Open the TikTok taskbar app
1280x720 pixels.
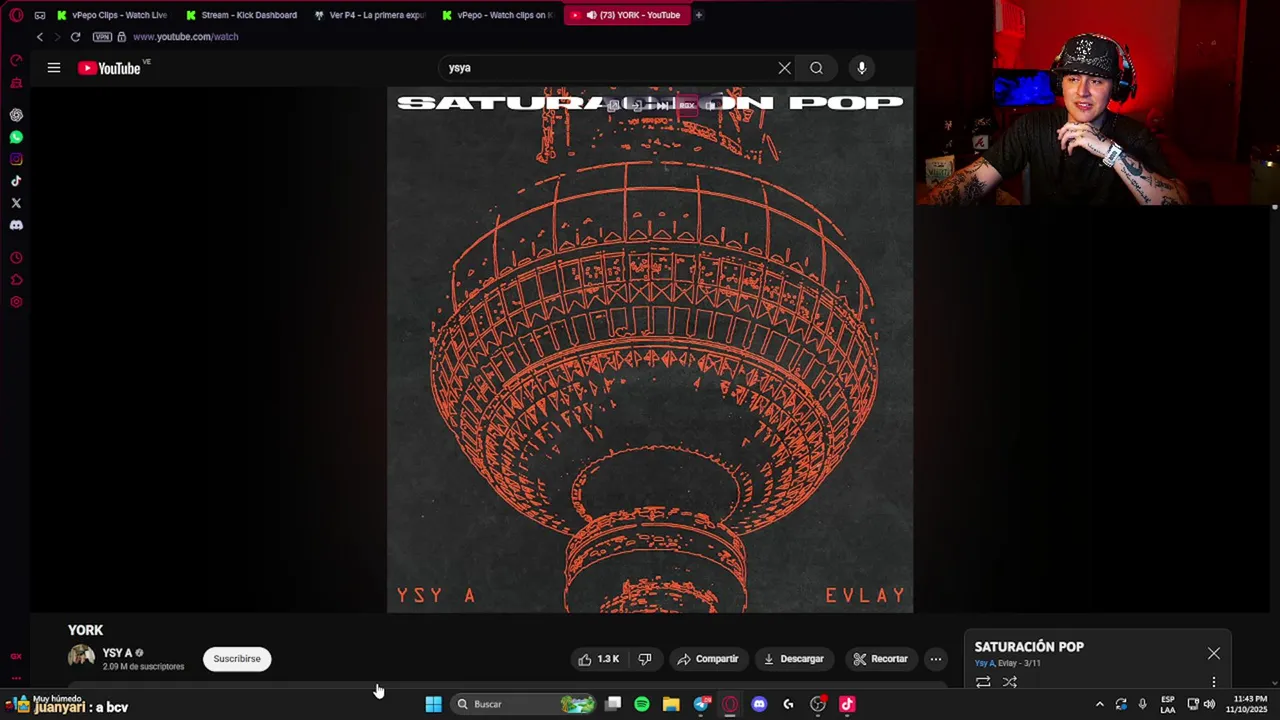pos(847,704)
